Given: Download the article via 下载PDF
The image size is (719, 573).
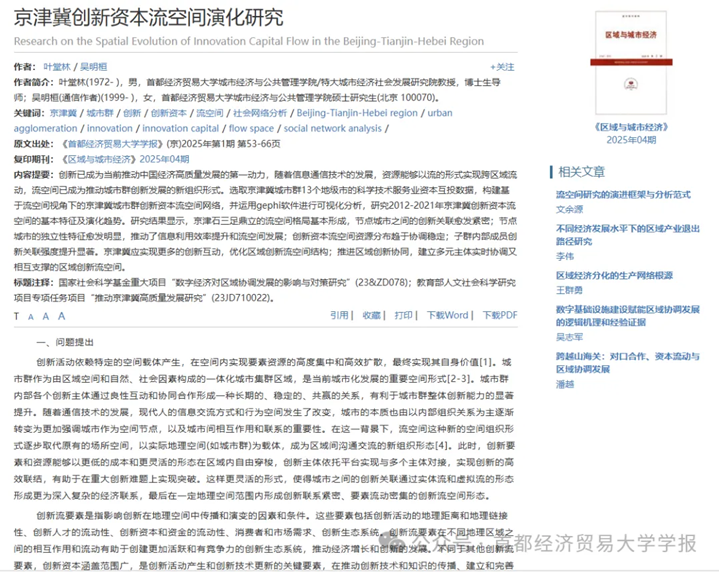Looking at the screenshot, I should point(499,315).
